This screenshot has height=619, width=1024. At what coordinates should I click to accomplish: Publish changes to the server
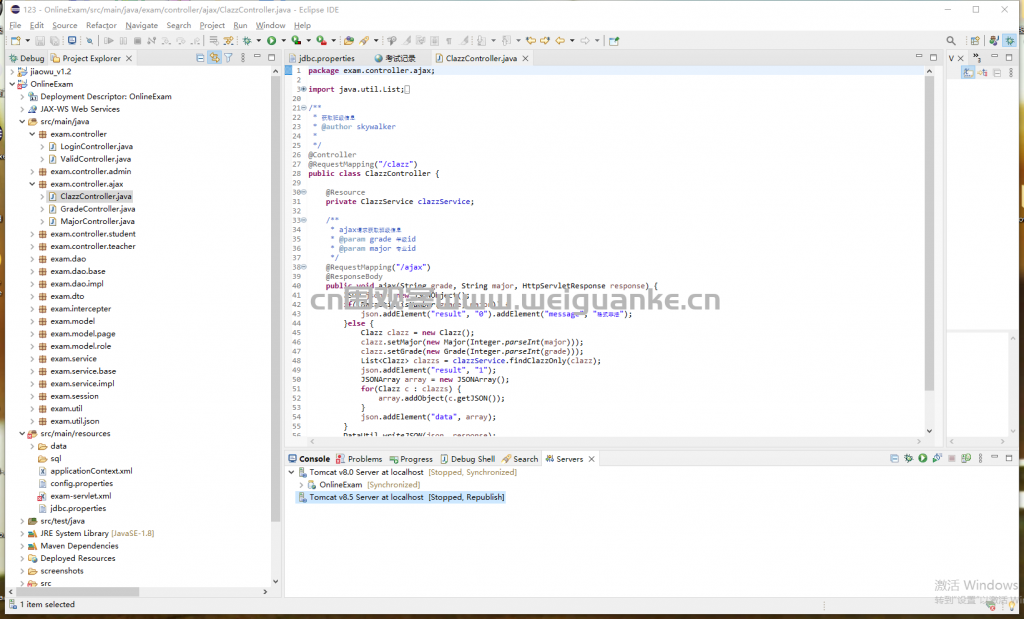point(966,458)
